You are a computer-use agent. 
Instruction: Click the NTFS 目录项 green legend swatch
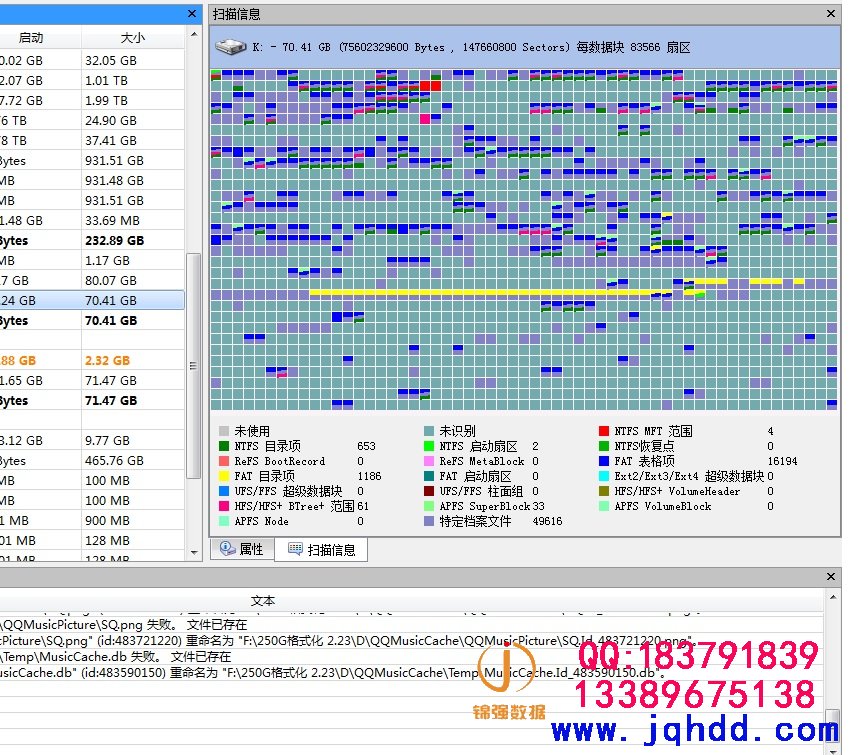click(x=224, y=446)
